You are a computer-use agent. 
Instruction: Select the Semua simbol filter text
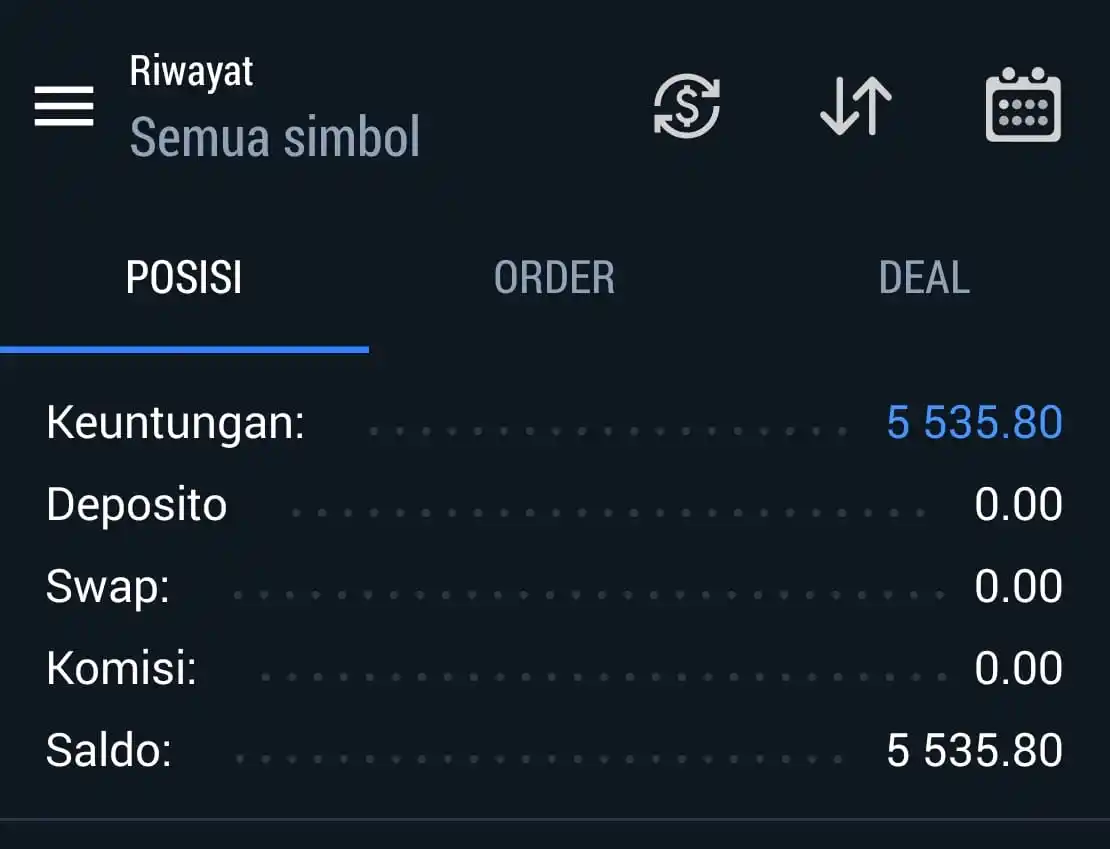tap(275, 137)
